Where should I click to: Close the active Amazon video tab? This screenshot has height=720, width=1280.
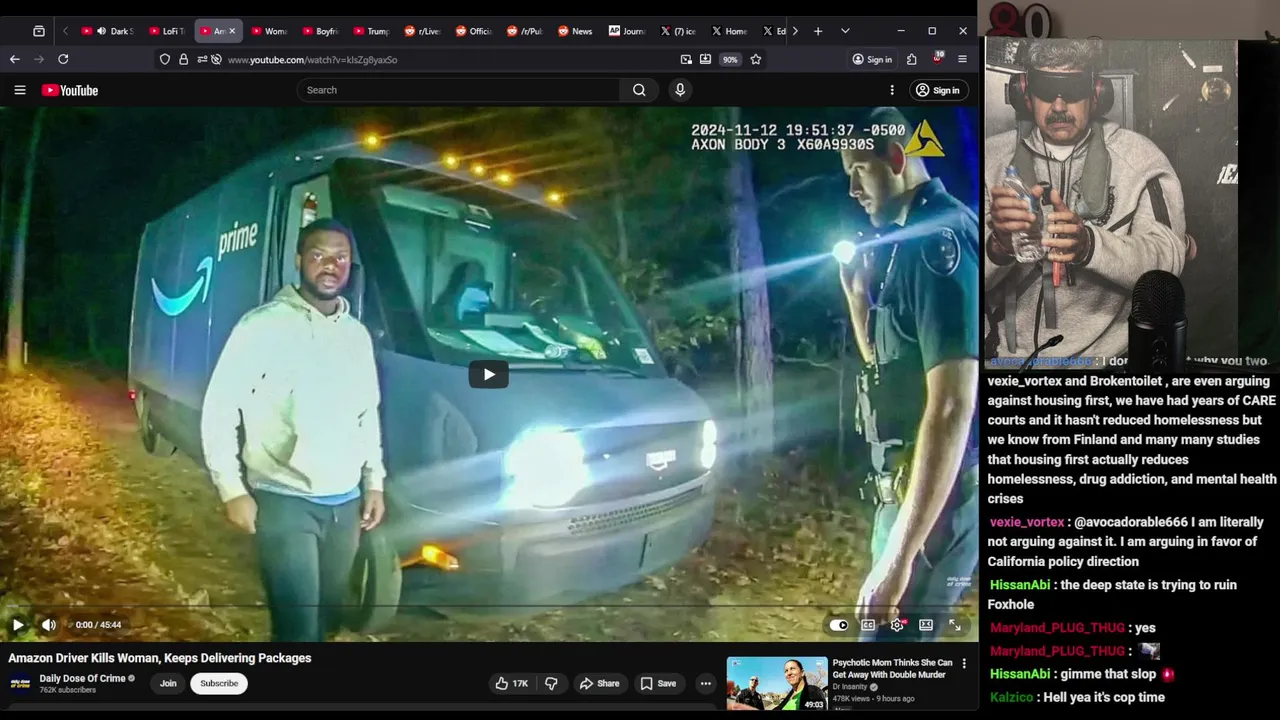tap(232, 31)
